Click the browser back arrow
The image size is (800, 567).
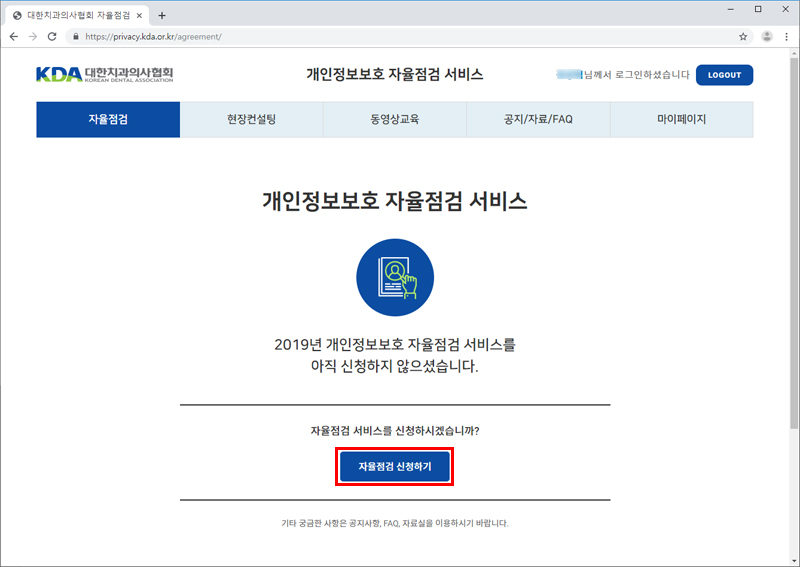(13, 36)
